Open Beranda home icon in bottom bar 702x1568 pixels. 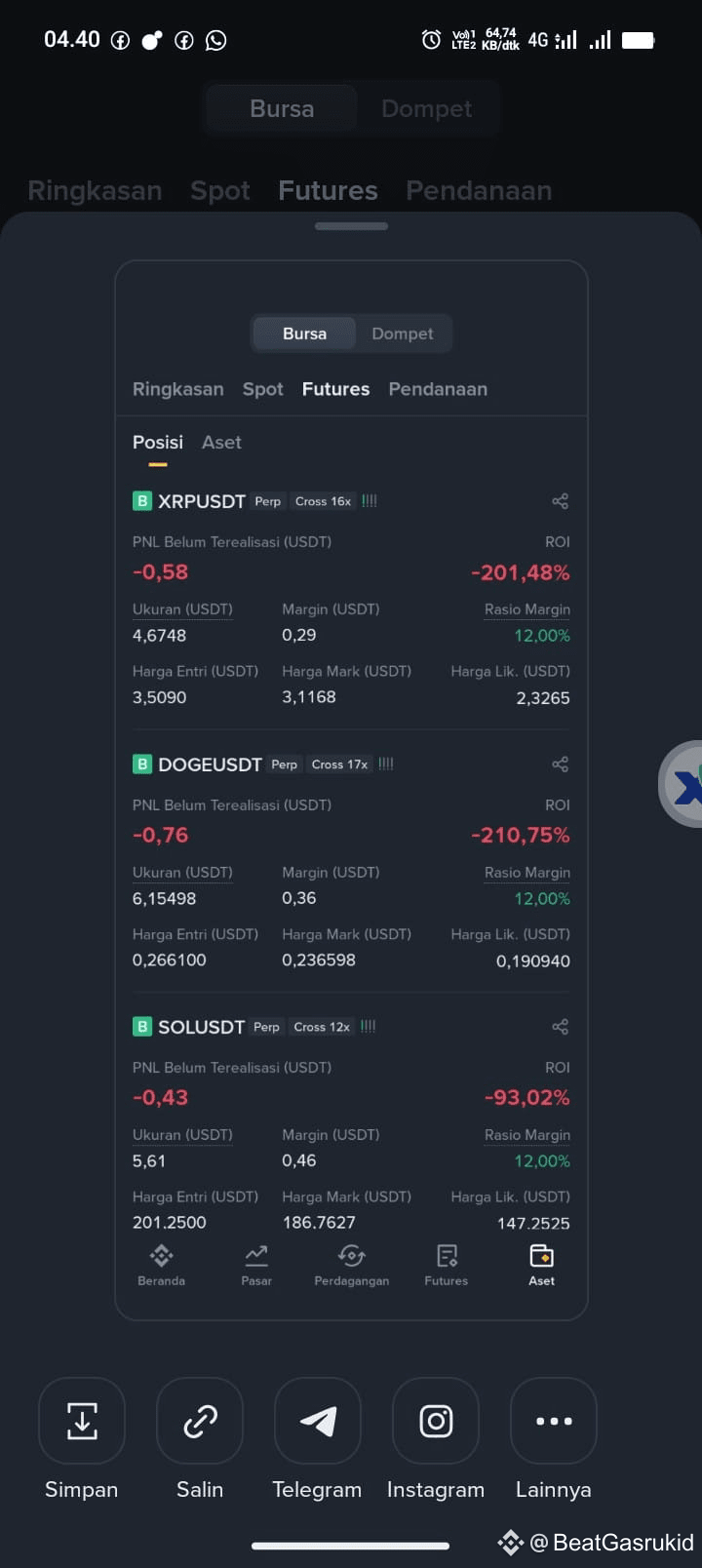pyautogui.click(x=161, y=1265)
